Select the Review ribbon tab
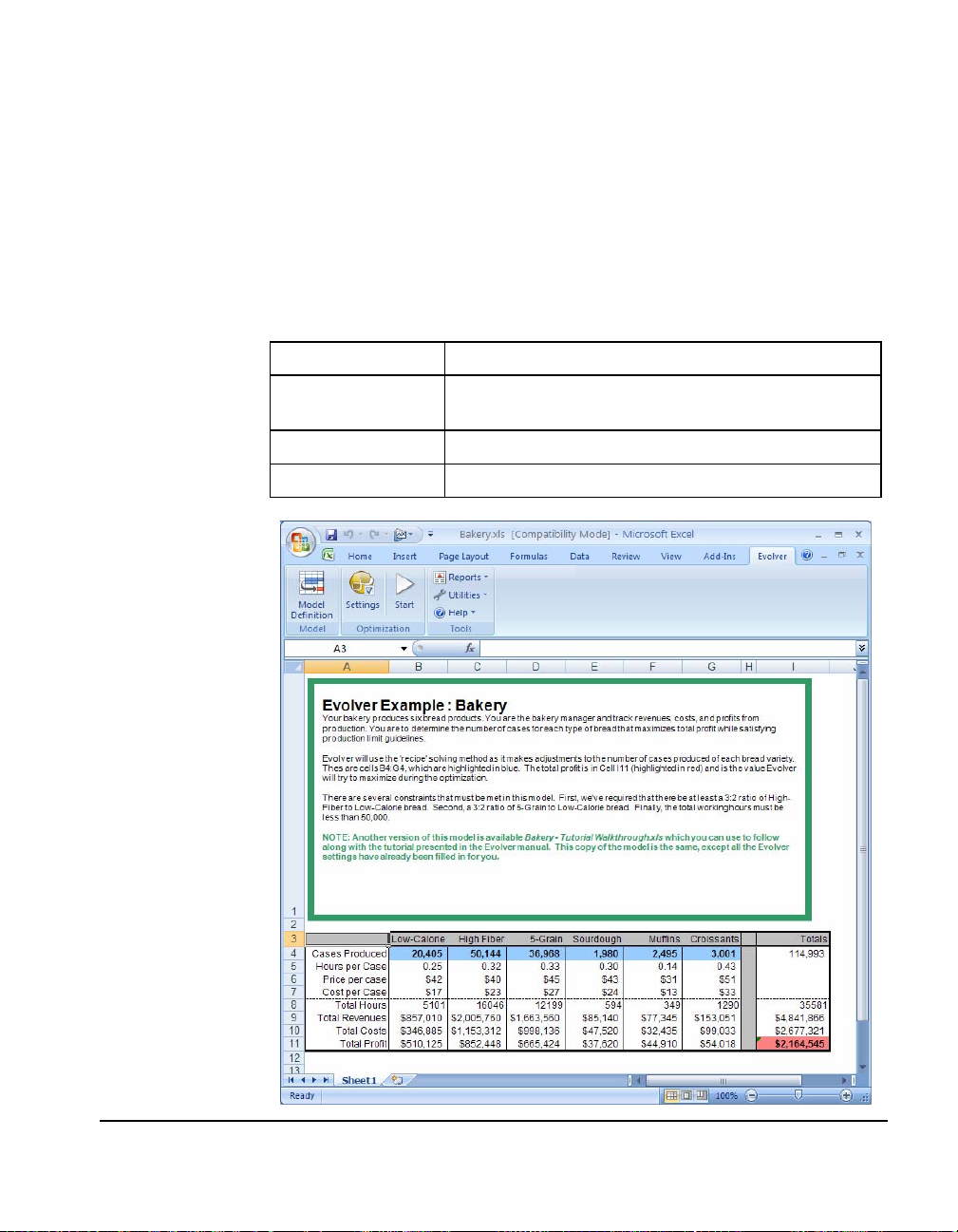 (x=626, y=557)
